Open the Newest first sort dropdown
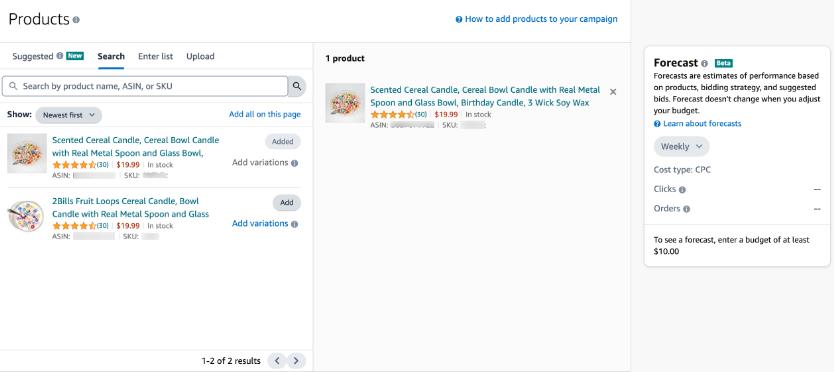The width and height of the screenshot is (834, 372). pos(69,115)
